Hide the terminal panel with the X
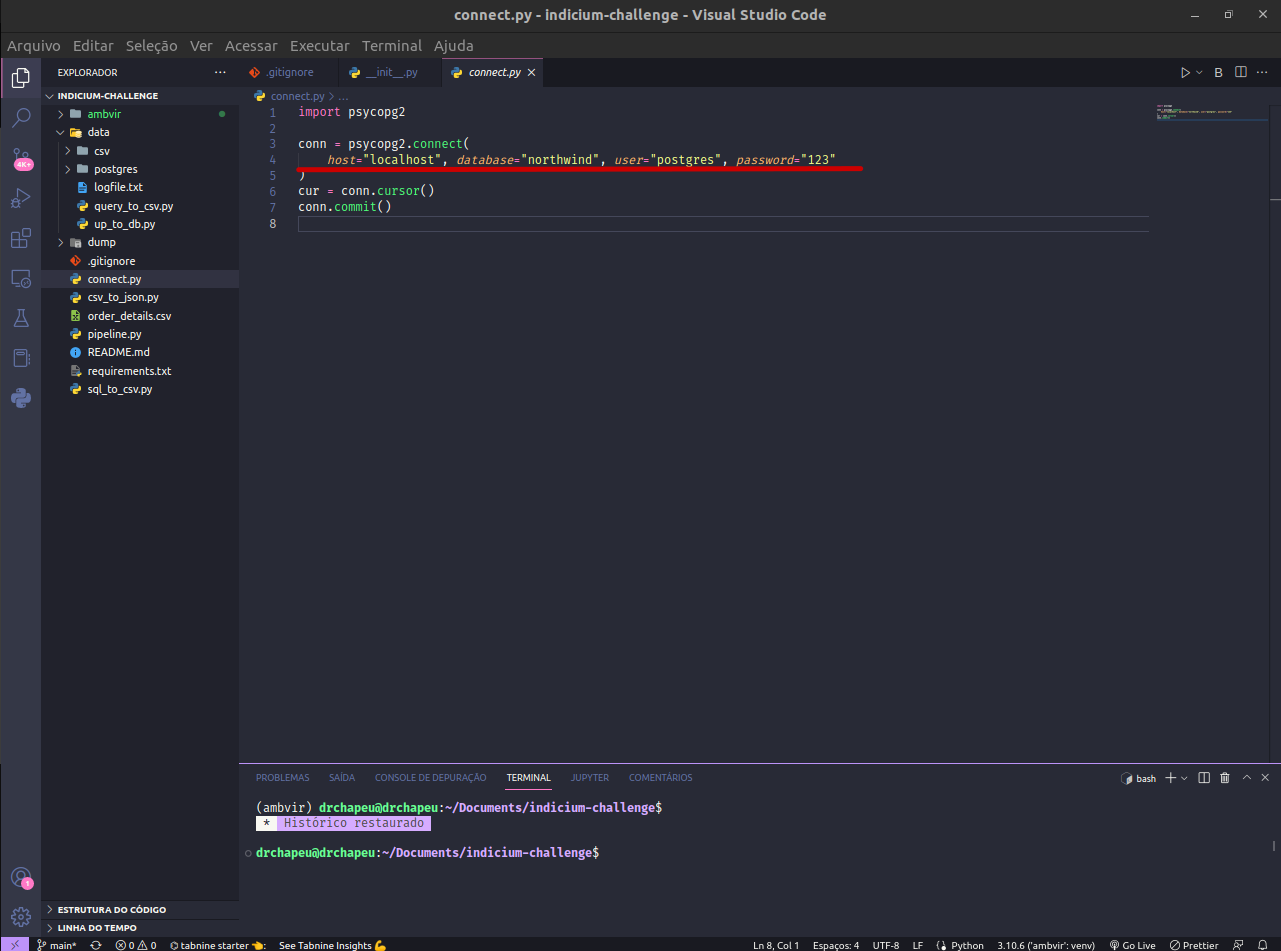This screenshot has width=1281, height=951. (x=1264, y=777)
